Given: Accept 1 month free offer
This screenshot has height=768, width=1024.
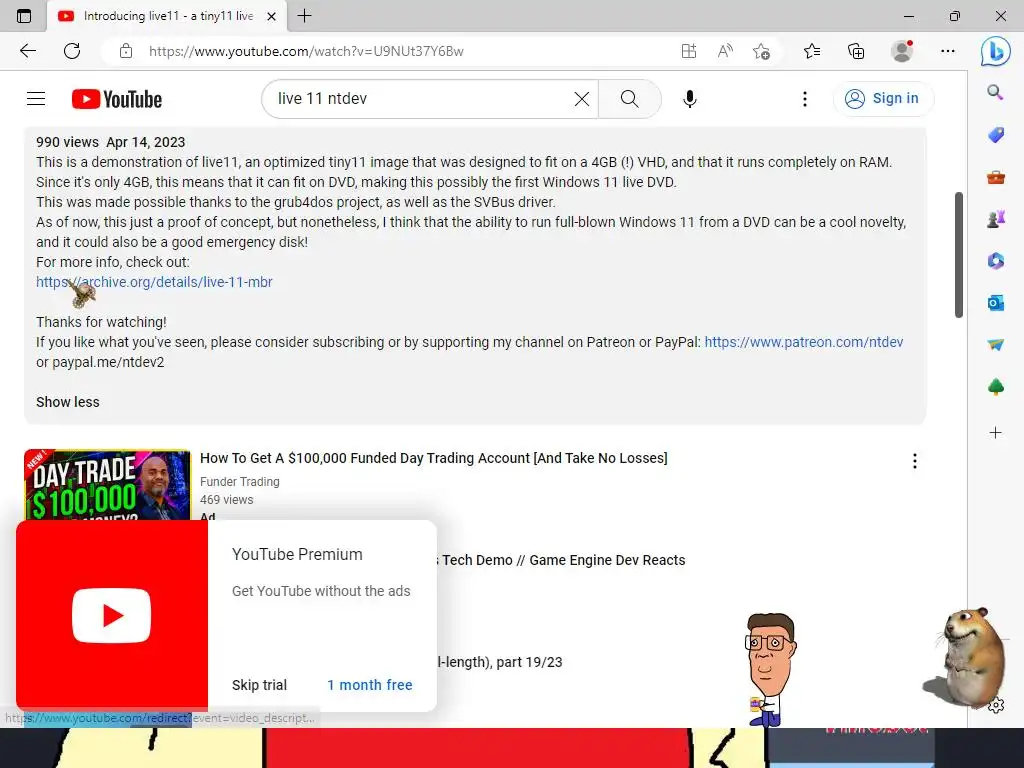Looking at the screenshot, I should [370, 685].
